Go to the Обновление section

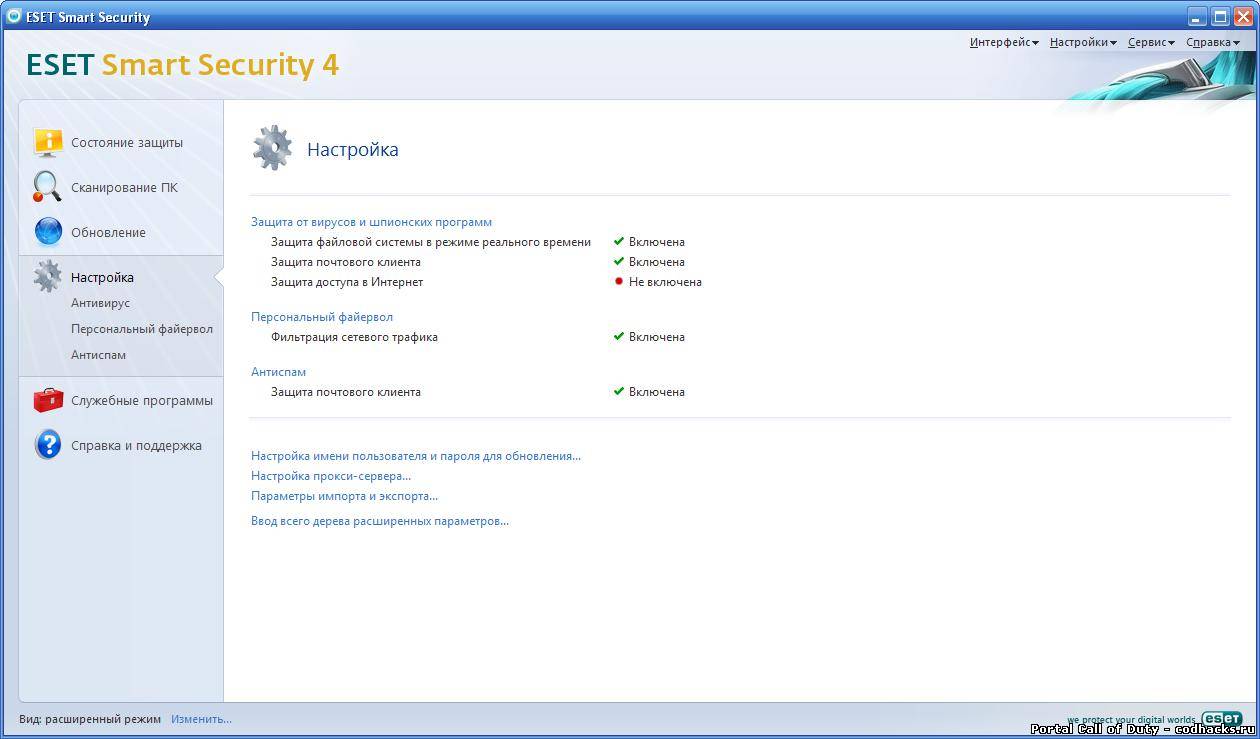tap(108, 232)
